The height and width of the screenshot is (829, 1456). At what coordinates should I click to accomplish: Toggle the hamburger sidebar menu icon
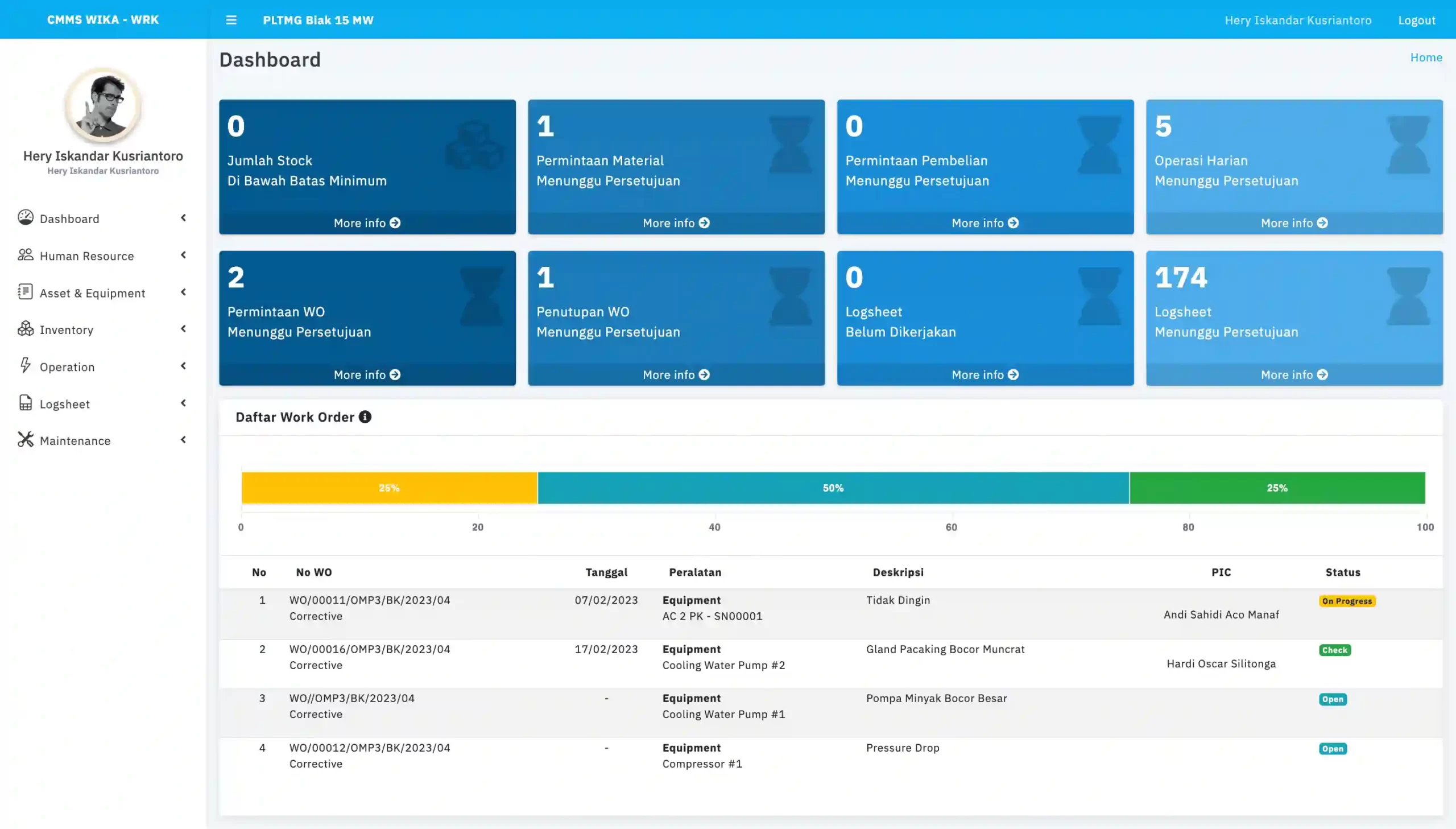tap(231, 20)
